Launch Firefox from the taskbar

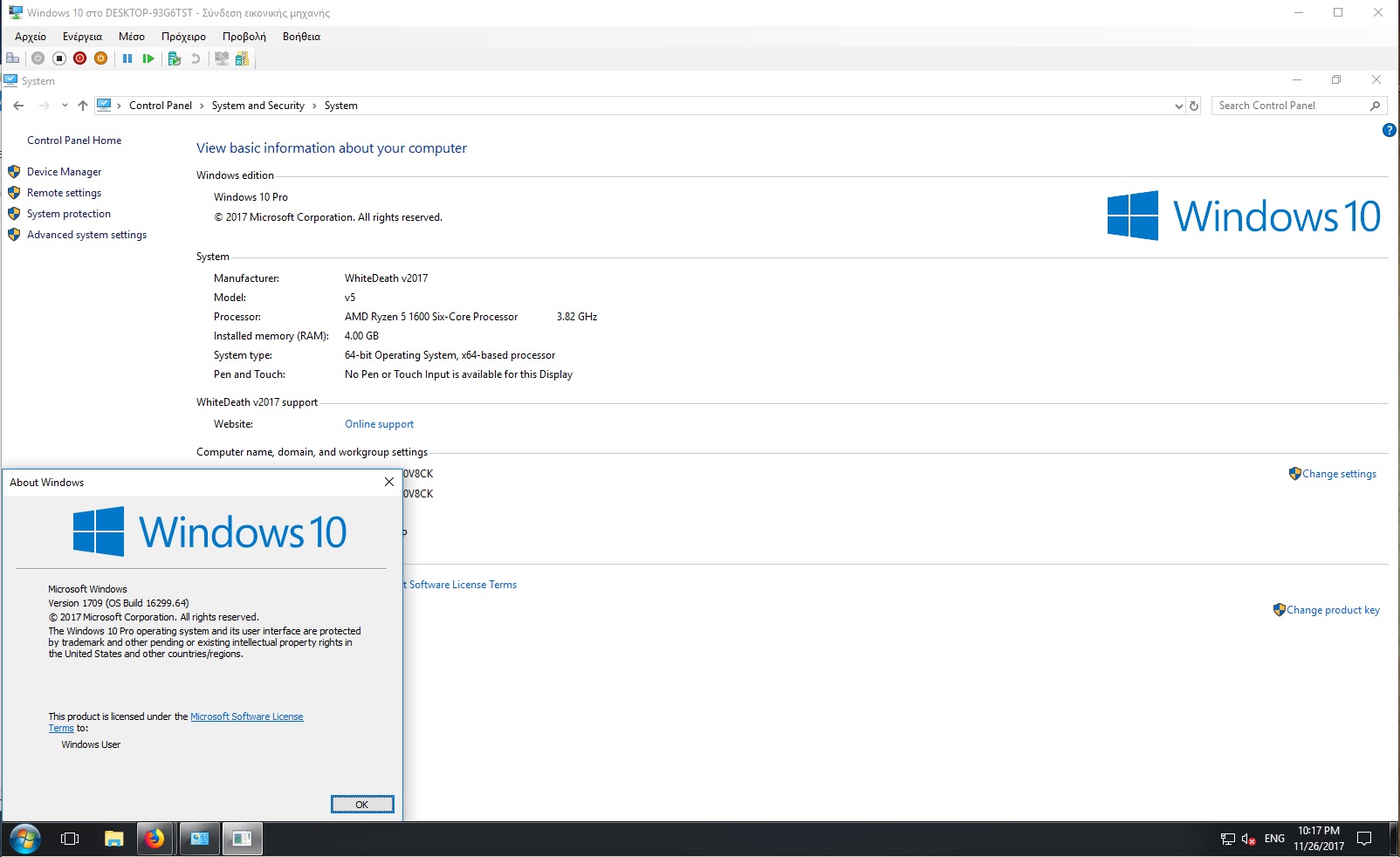click(154, 839)
